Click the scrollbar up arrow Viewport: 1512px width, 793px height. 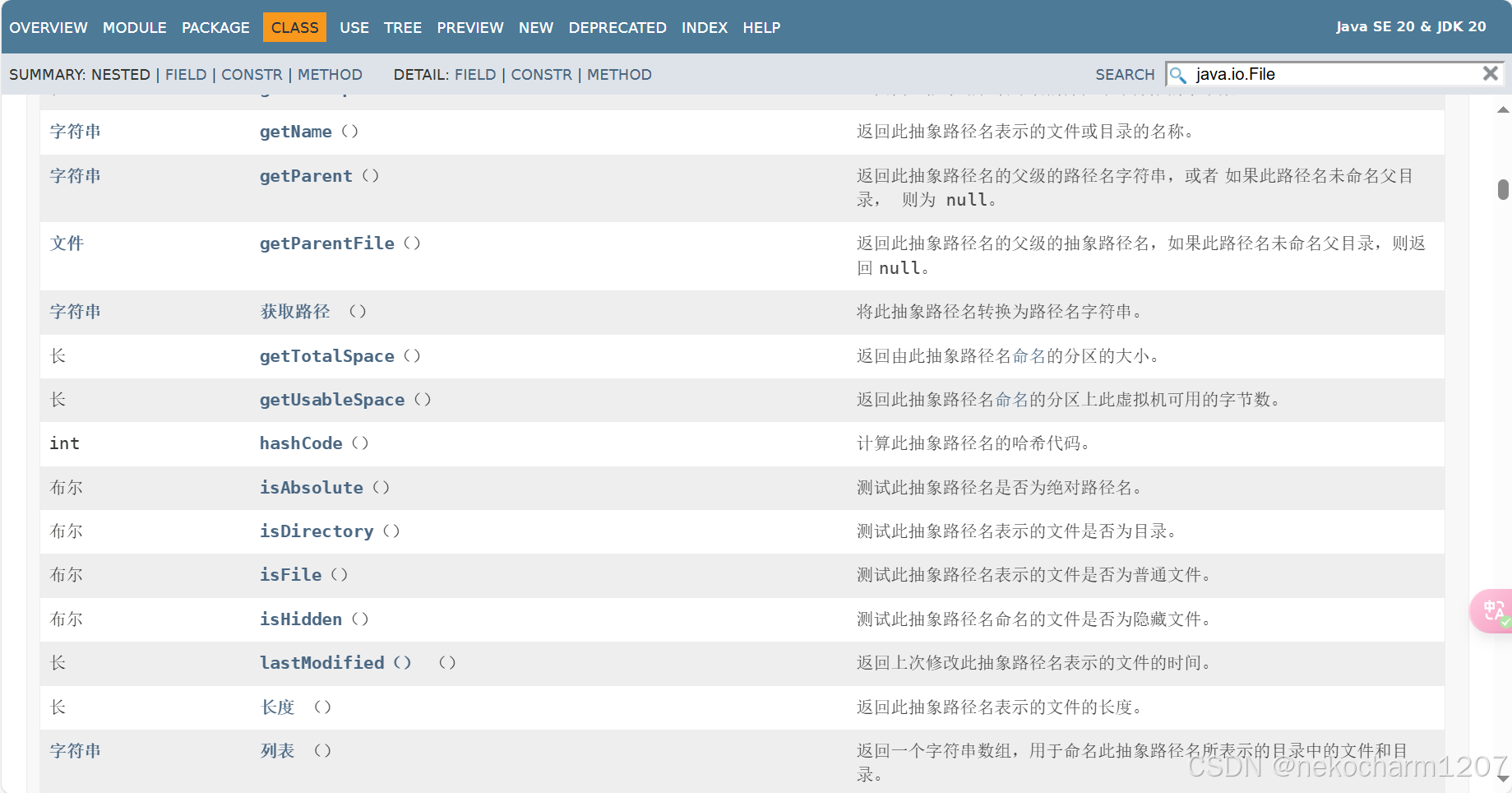point(1503,109)
